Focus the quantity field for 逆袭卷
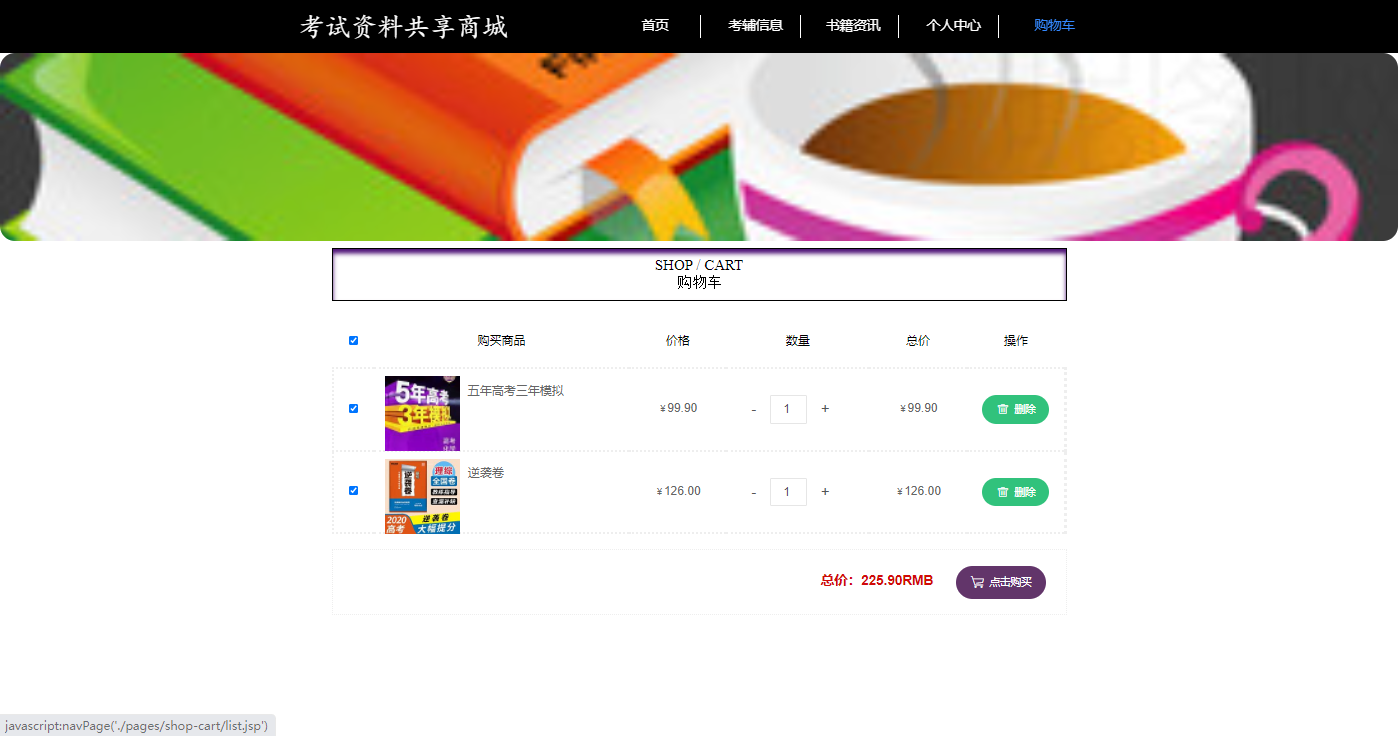Screen dimensions: 1398x736 (788, 492)
